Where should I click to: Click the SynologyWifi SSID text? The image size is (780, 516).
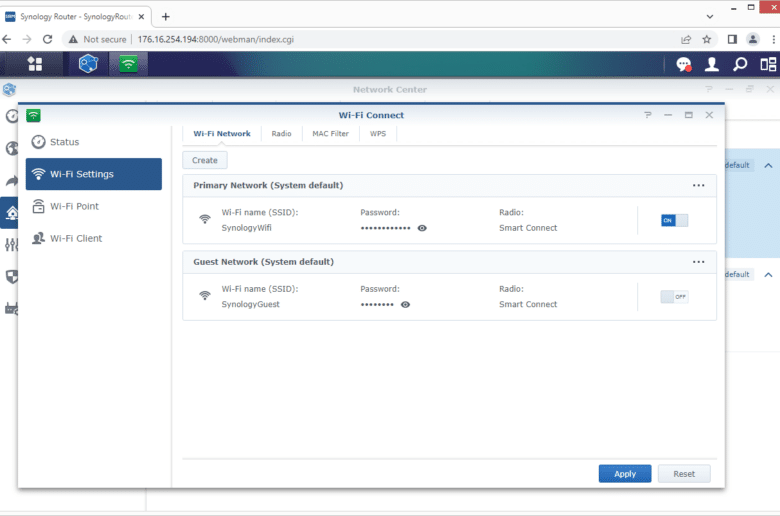pos(246,228)
